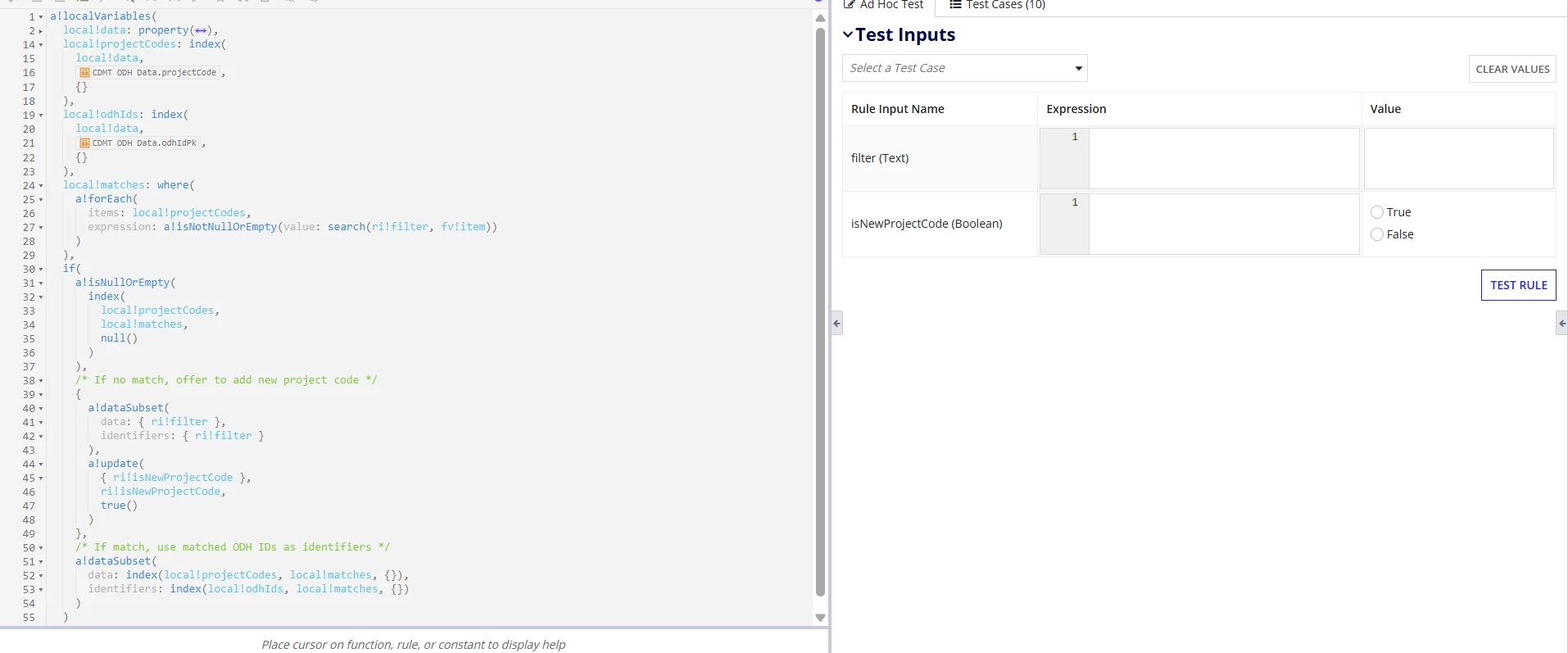Click 'ri!isNewProjectCode,' on line 46
1568x653 pixels.
(164, 492)
